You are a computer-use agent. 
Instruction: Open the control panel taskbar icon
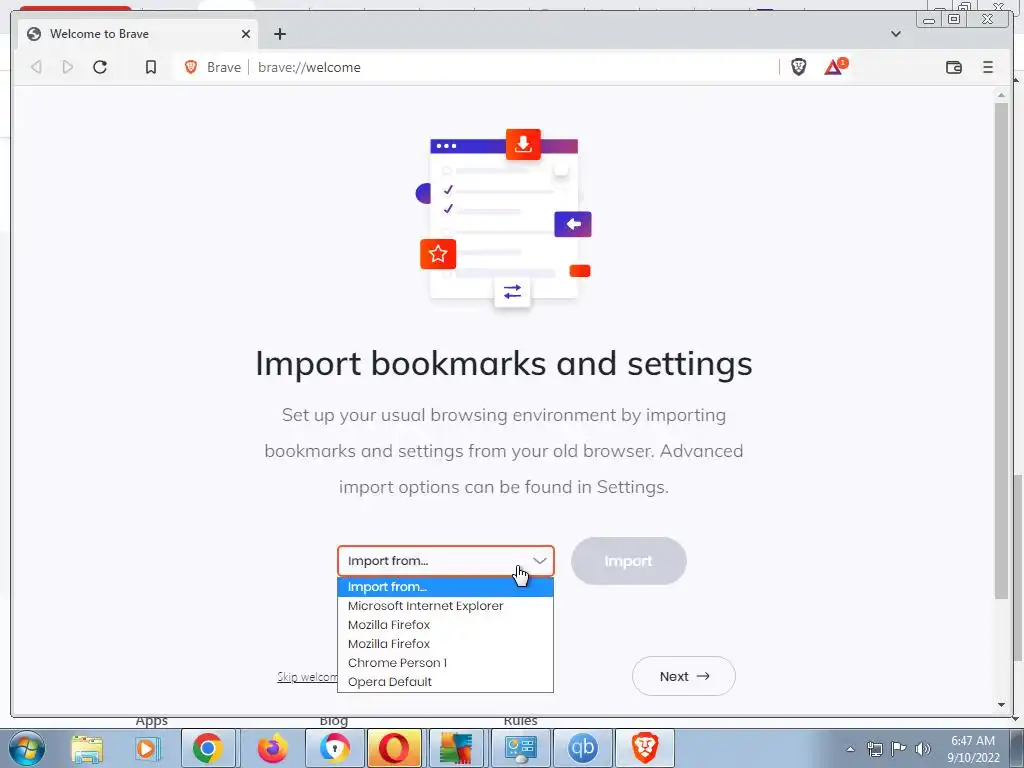pyautogui.click(x=520, y=748)
